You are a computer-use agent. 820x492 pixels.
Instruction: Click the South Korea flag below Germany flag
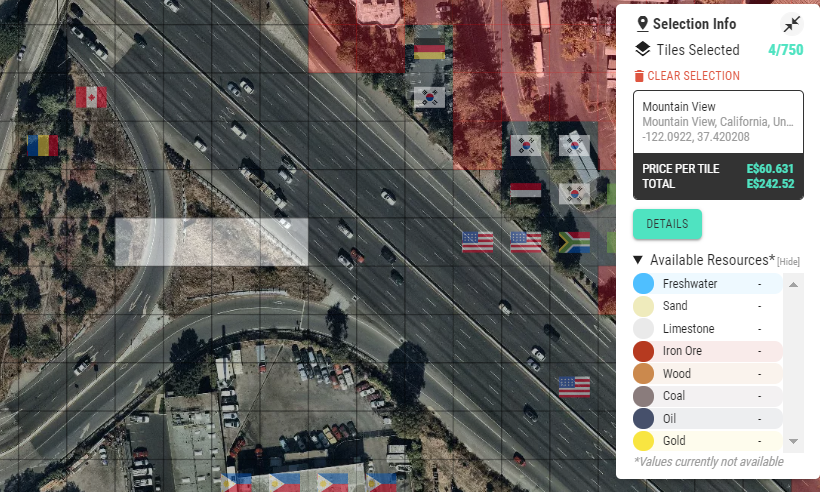[x=429, y=97]
